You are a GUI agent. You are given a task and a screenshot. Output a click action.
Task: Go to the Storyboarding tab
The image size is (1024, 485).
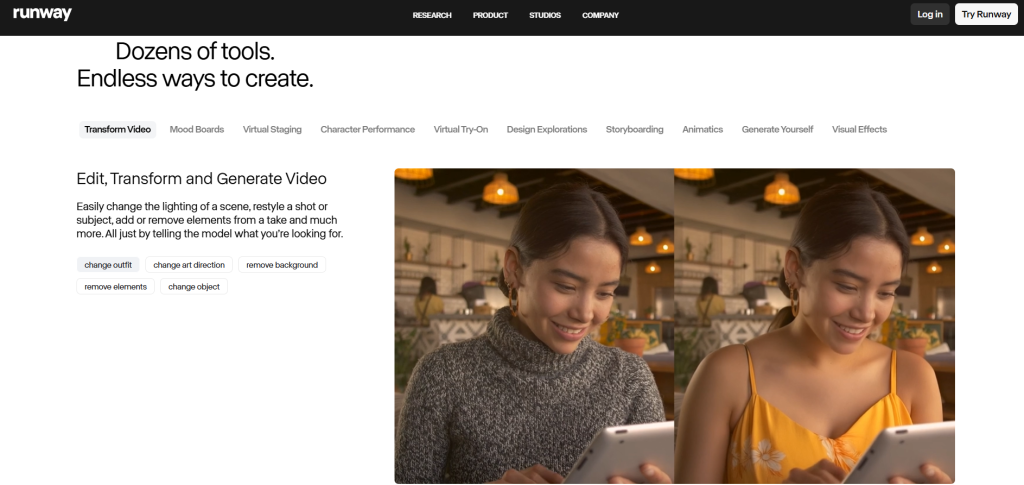(x=634, y=129)
